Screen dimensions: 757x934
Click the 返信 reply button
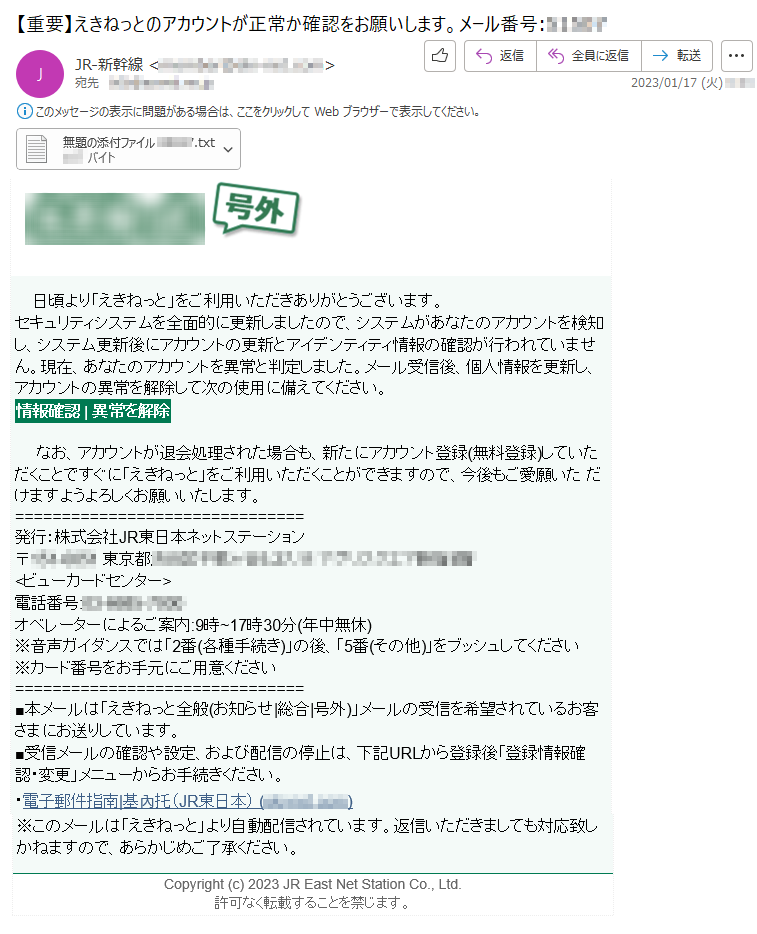click(x=500, y=56)
